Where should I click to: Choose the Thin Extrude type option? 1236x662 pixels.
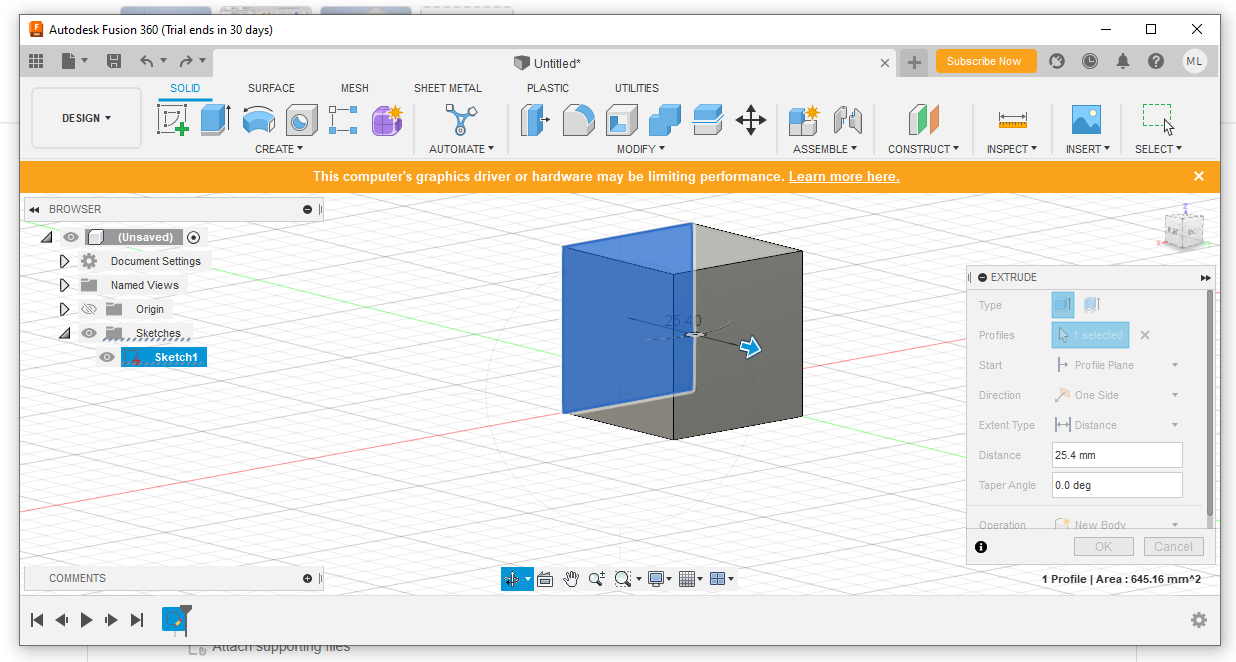[x=1091, y=305]
